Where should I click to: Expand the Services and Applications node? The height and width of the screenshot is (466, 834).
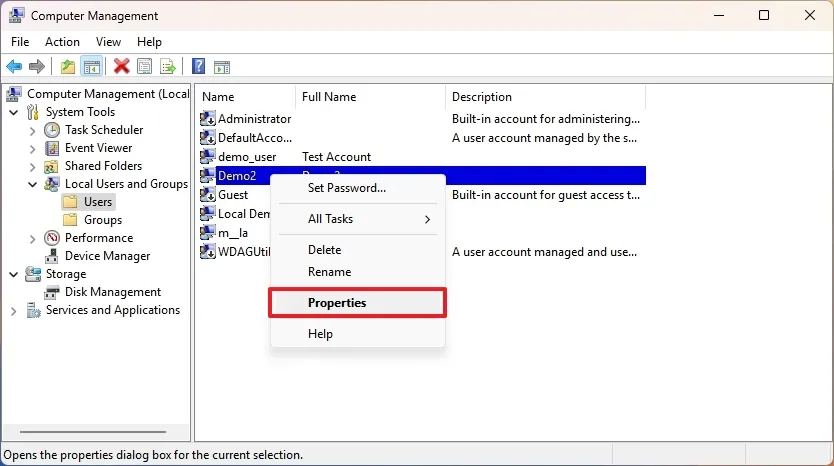pos(14,310)
